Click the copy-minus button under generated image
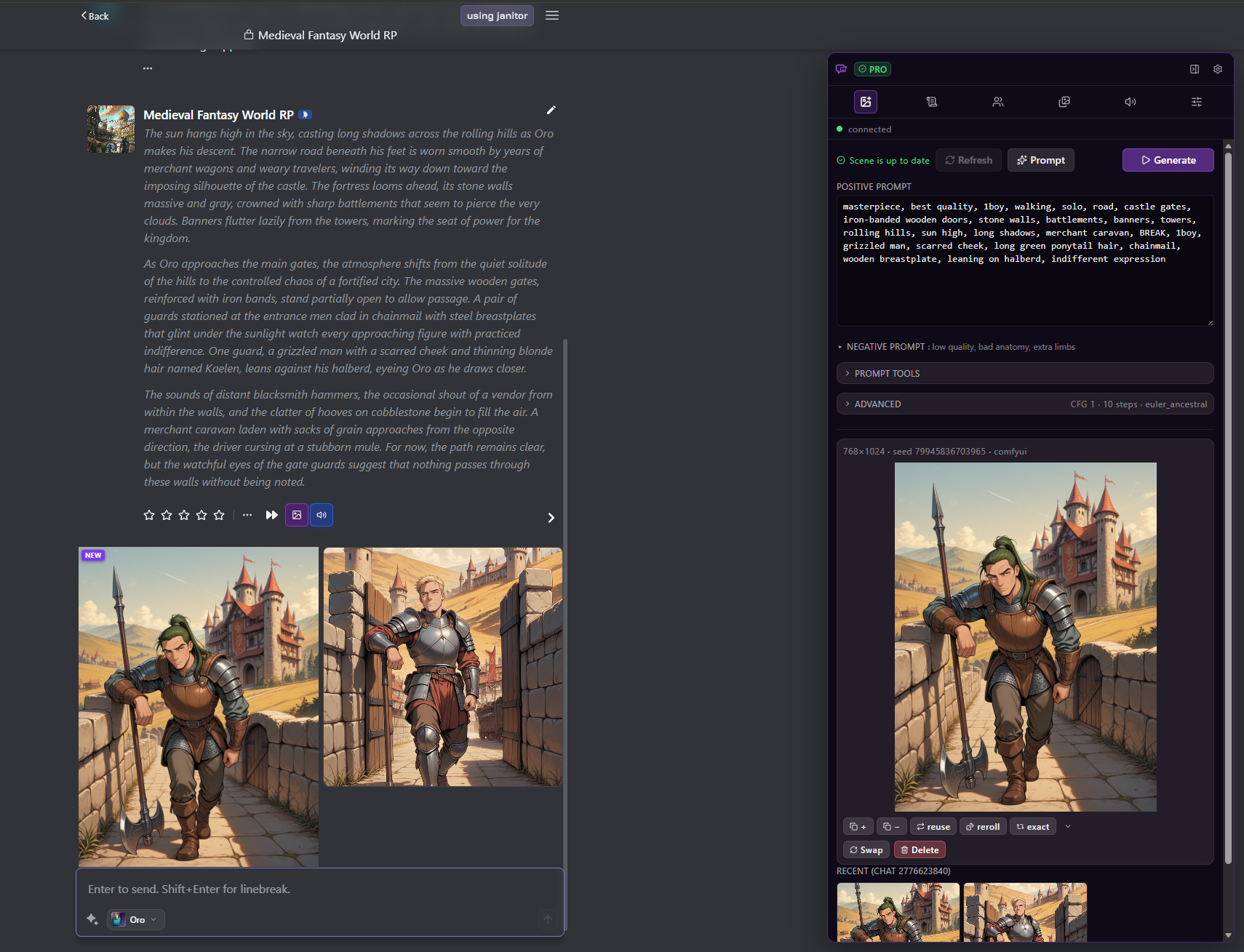1244x952 pixels. point(891,827)
